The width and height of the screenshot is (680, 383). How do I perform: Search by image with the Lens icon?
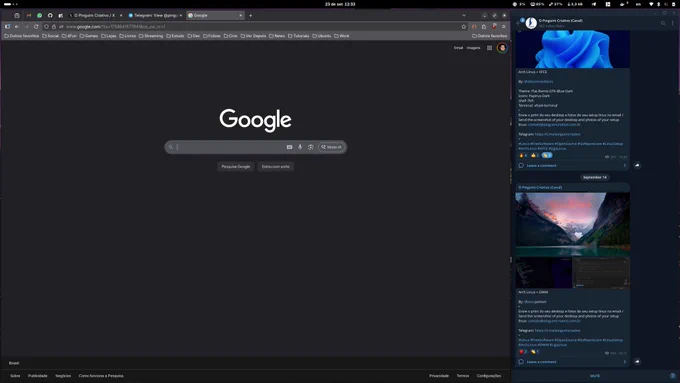(311, 147)
